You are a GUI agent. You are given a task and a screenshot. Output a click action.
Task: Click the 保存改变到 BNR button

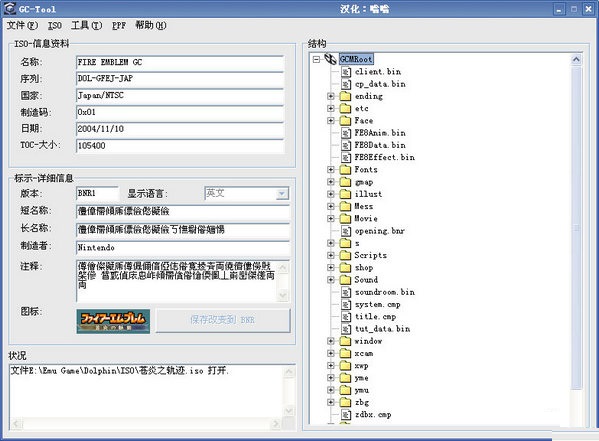click(x=223, y=320)
